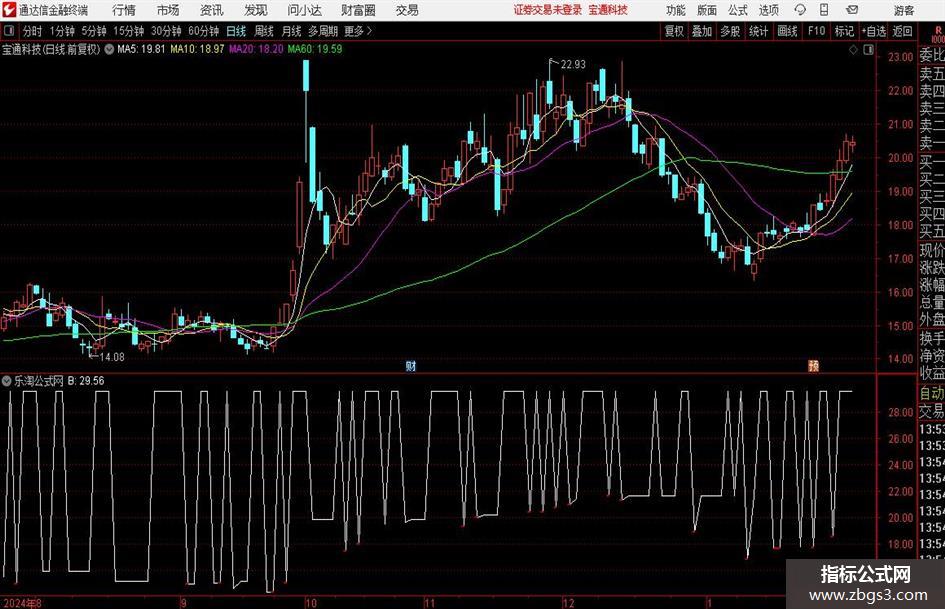
Task: Open the 行情 menu
Action: (x=124, y=10)
